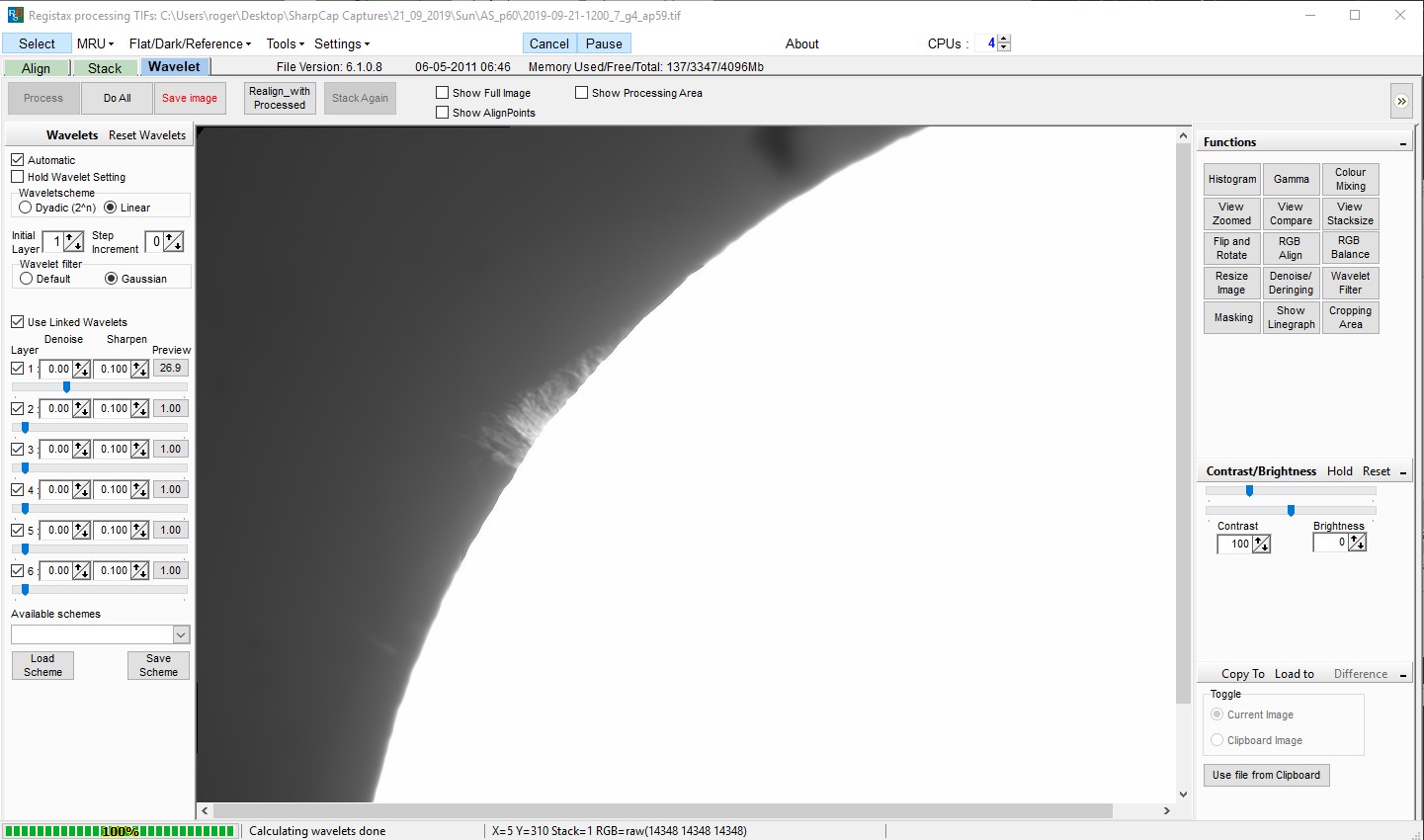Adjust the Brightness slider
Screen dimensions: 1424x840
click(x=1291, y=511)
